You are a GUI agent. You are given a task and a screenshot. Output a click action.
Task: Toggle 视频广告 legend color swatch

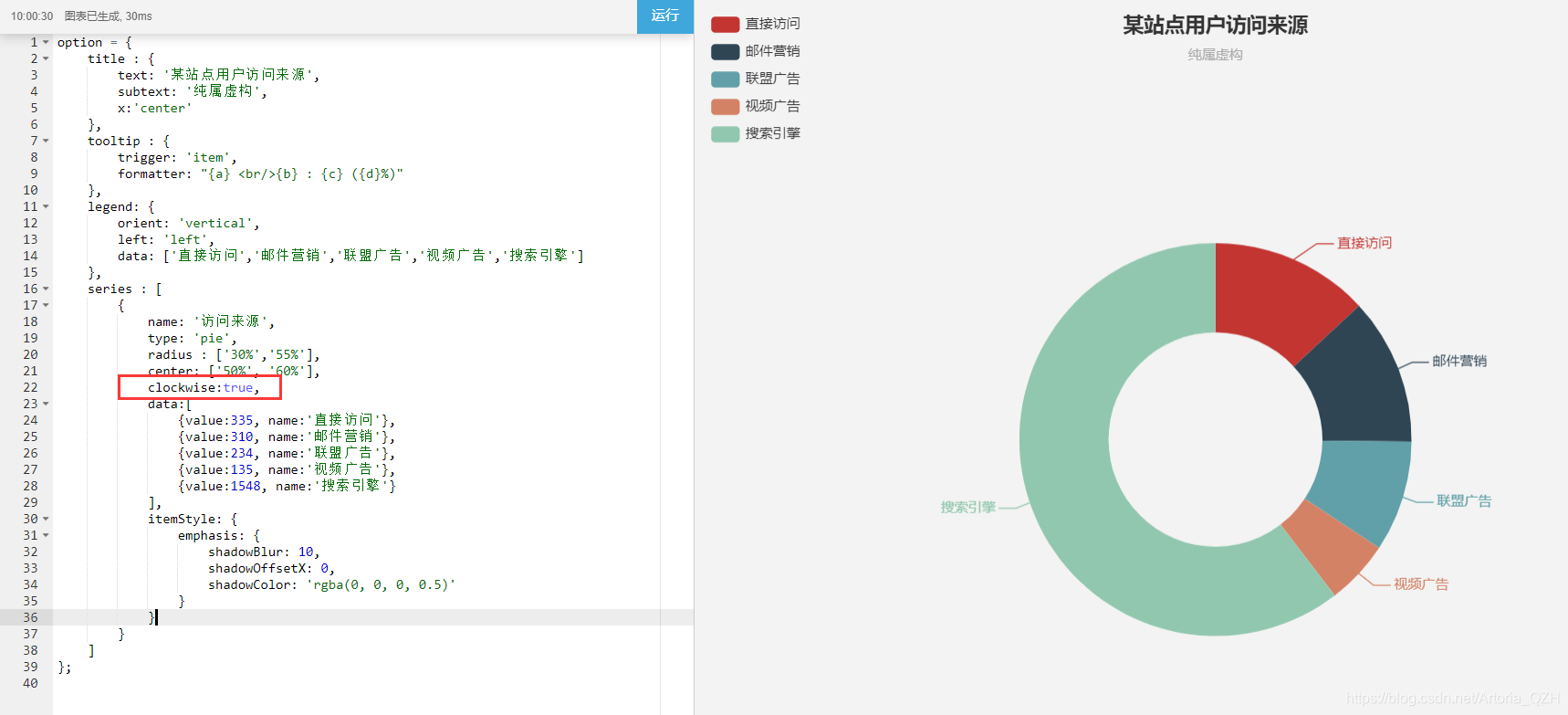tap(725, 106)
